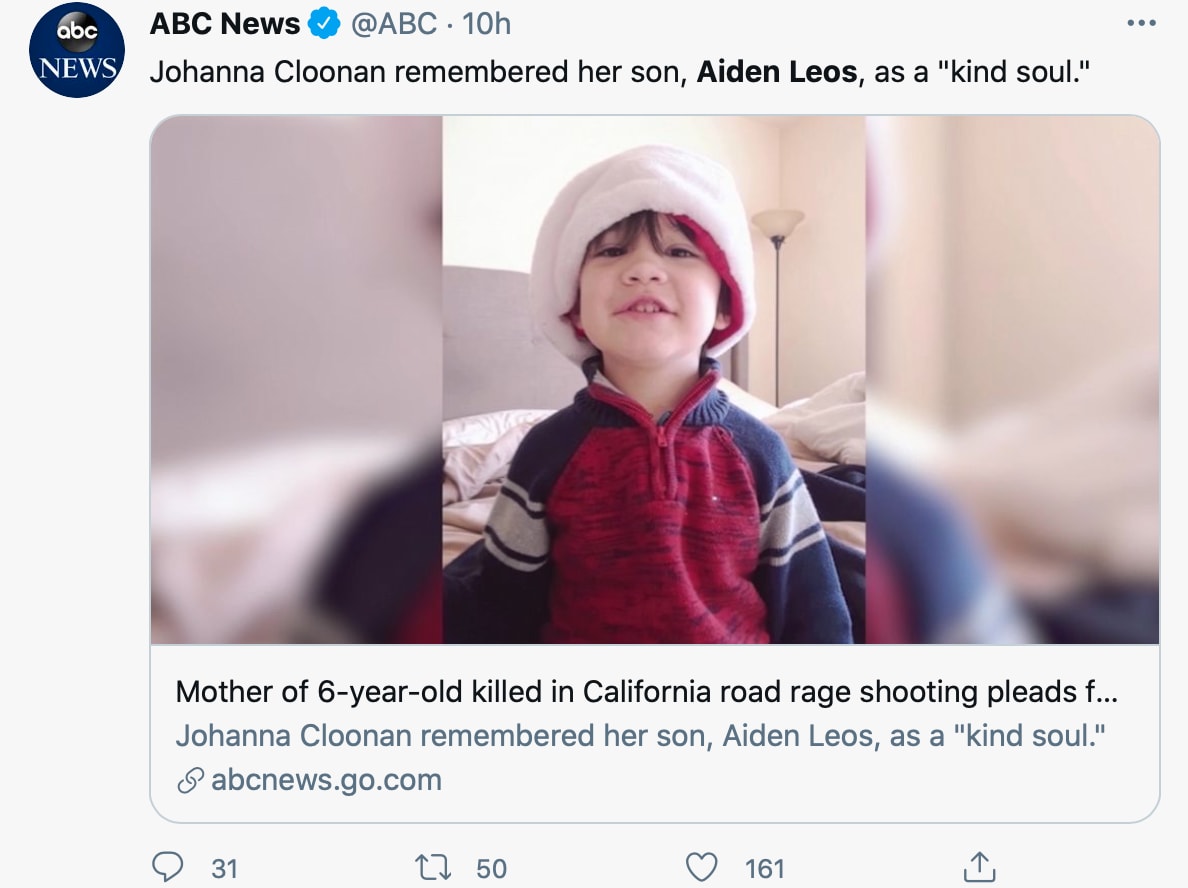The height and width of the screenshot is (888, 1188).
Task: Click the abcnews.go.com domain link
Action: [326, 780]
